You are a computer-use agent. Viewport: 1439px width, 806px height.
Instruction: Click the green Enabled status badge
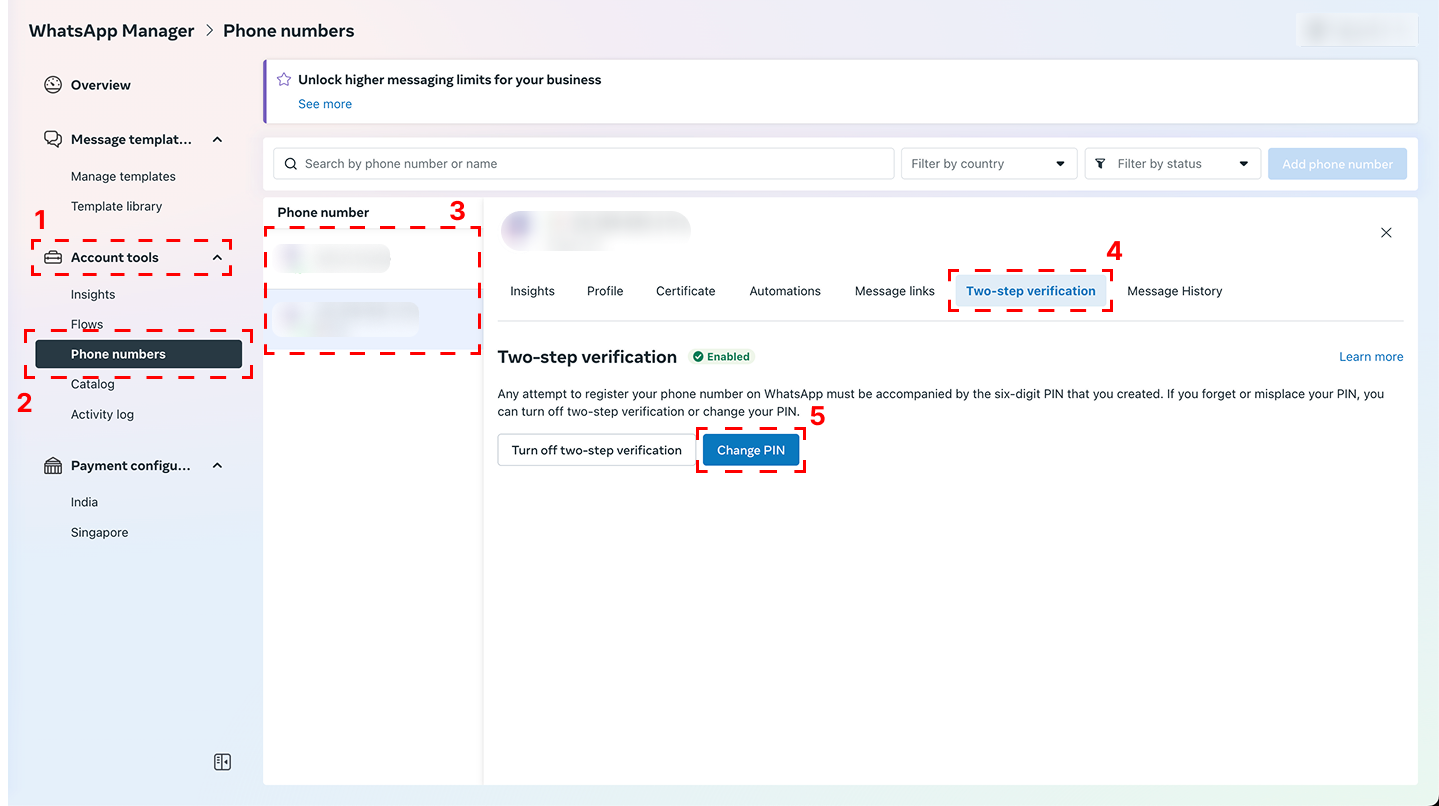click(x=721, y=356)
